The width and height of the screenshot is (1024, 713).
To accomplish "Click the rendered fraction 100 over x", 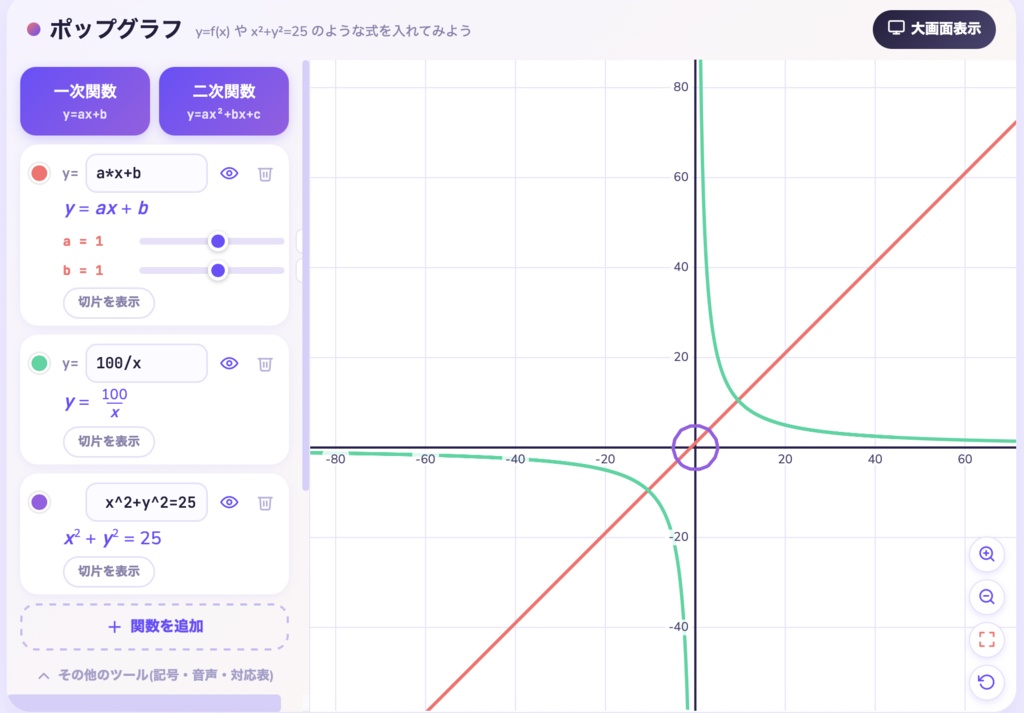I will tap(114, 403).
